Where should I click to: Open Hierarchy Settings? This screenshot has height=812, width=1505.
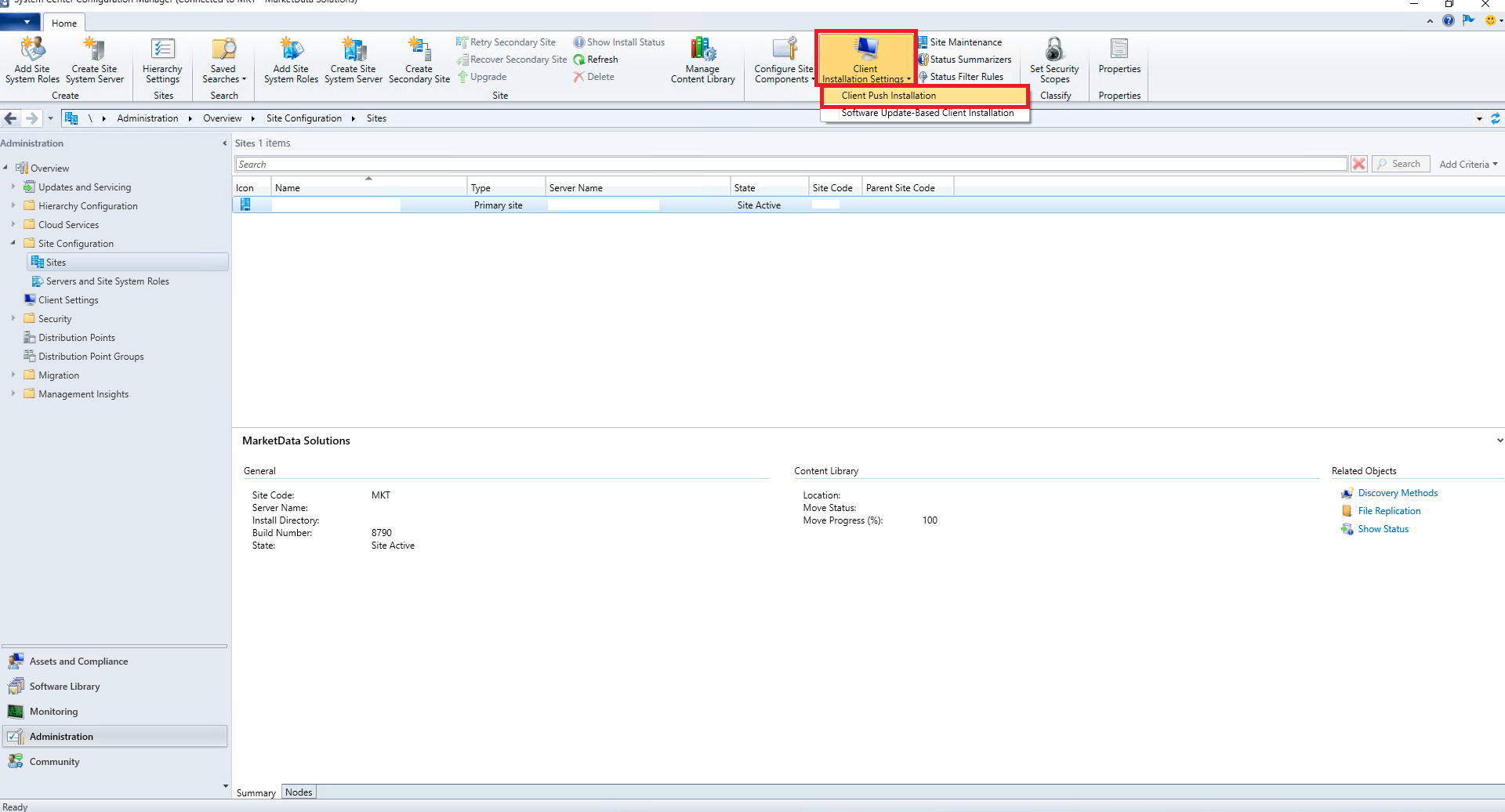(x=162, y=60)
